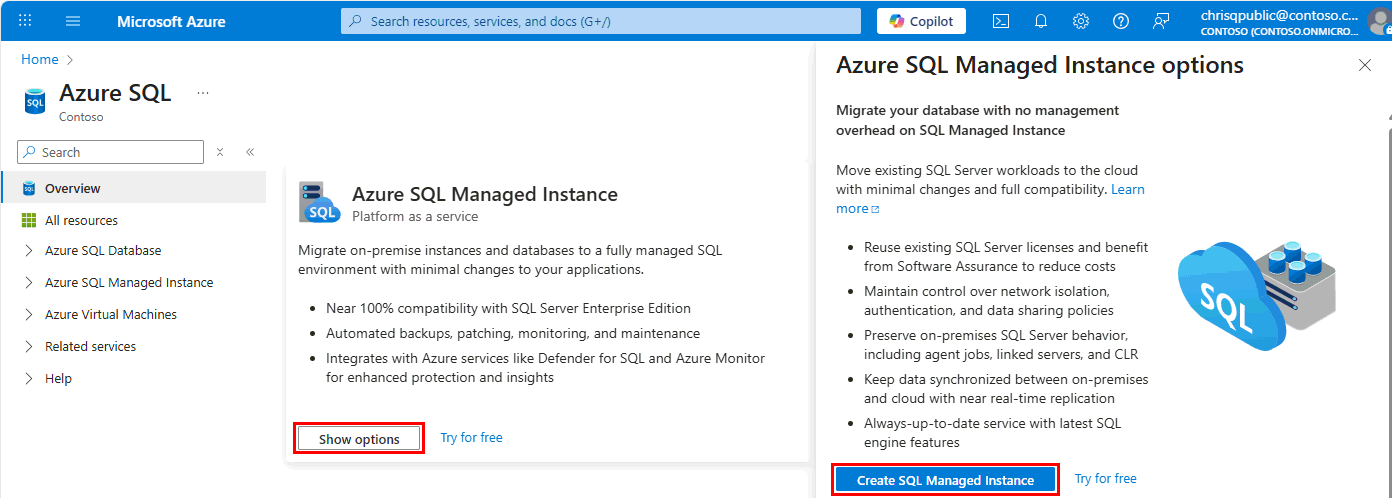Click the Show options button

point(359,439)
